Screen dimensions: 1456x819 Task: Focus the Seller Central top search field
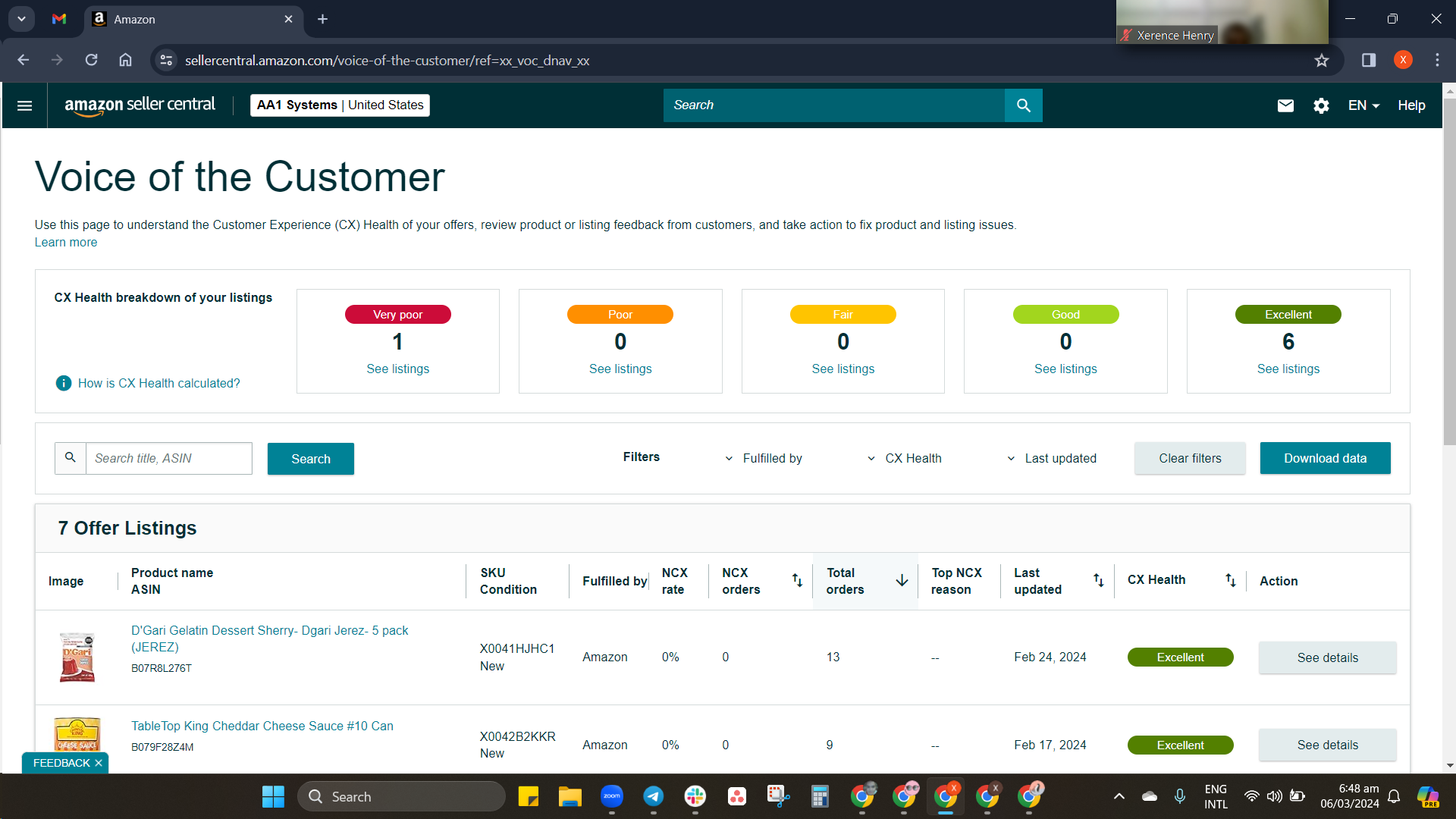[834, 105]
